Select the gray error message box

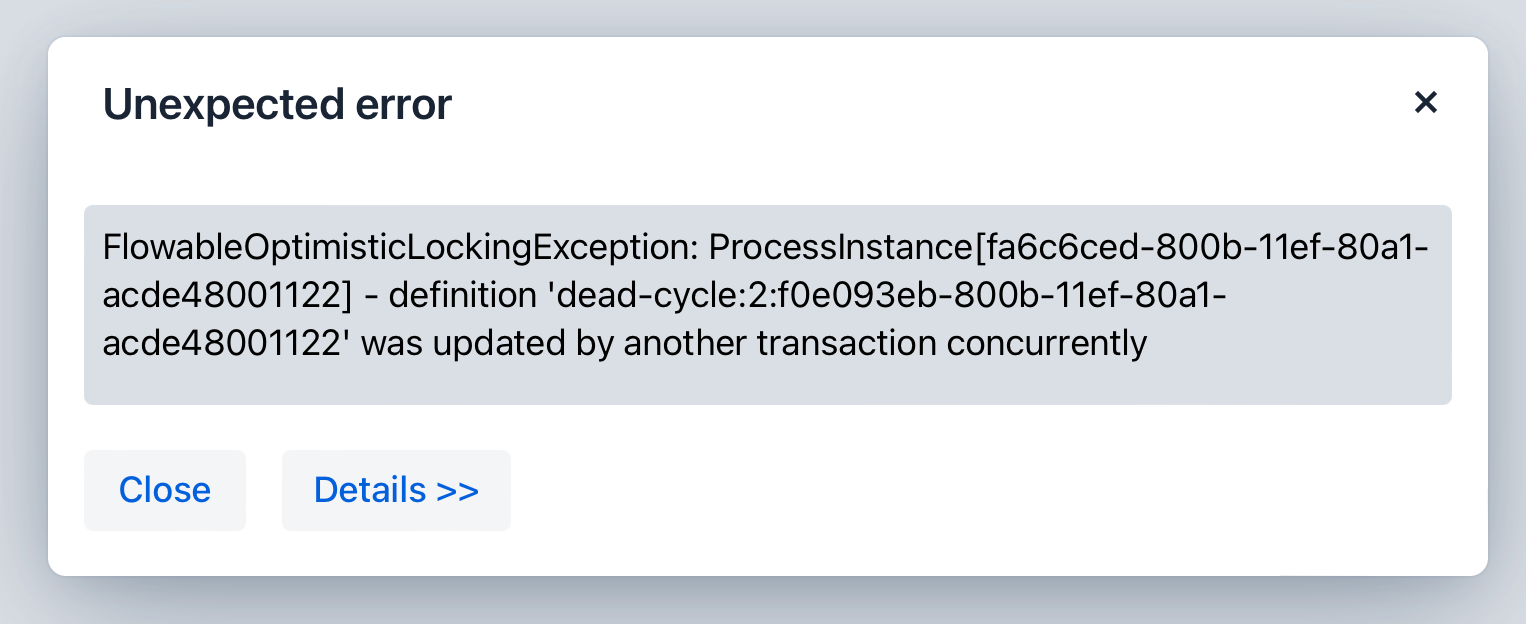(767, 305)
